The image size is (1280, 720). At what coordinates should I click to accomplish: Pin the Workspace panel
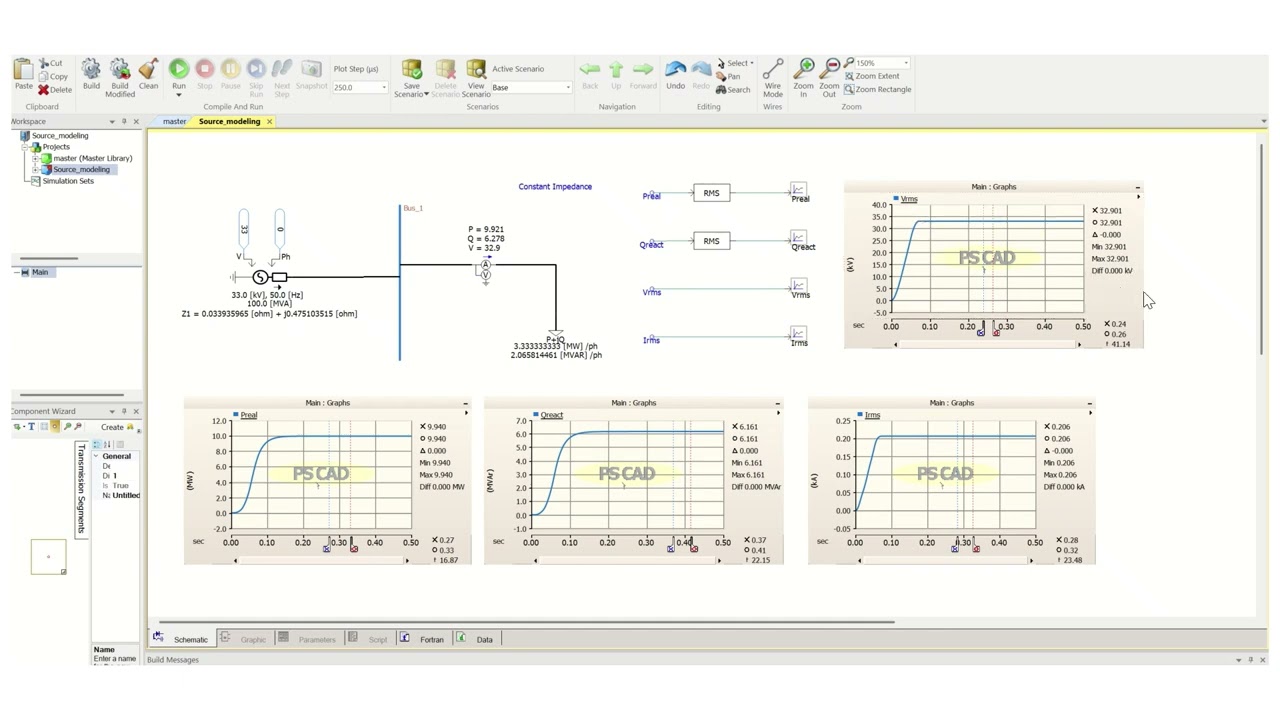[124, 121]
